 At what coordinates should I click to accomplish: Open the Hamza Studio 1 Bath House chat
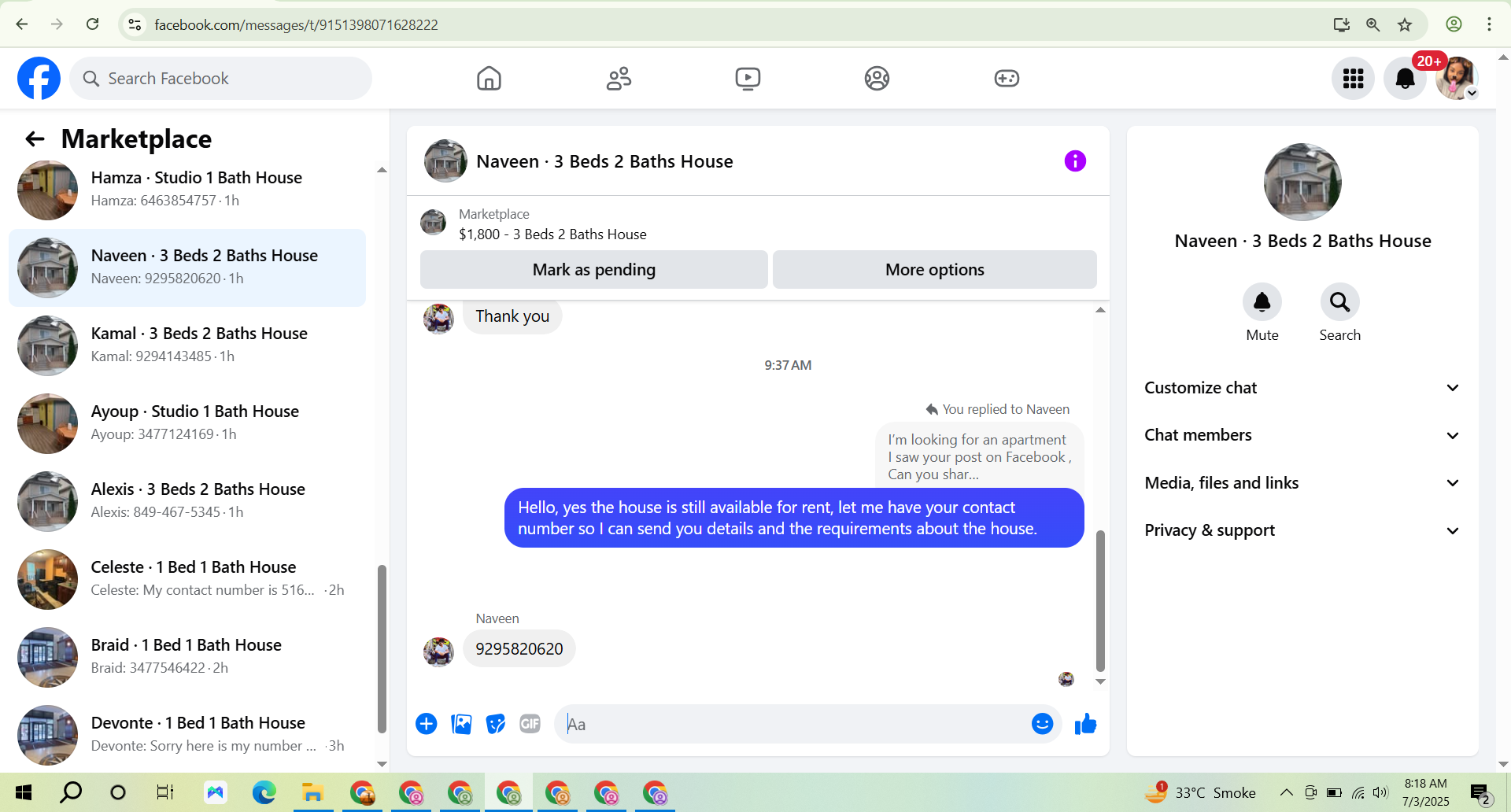(187, 190)
